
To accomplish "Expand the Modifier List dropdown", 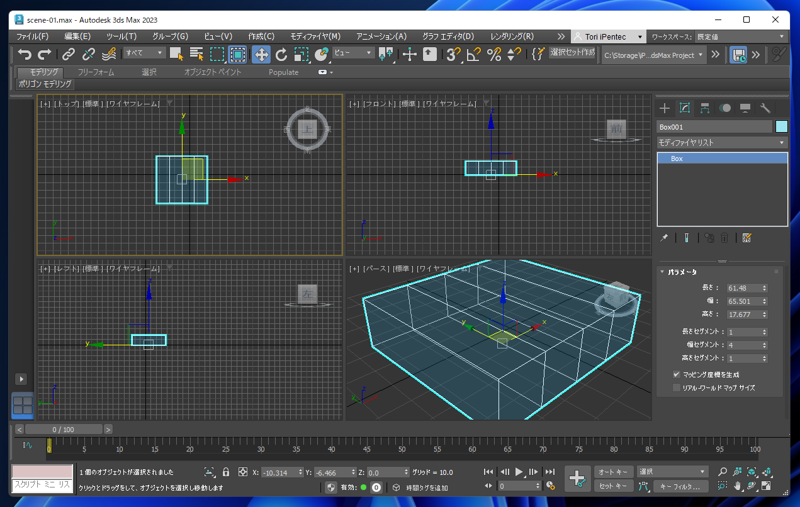I will (x=721, y=142).
